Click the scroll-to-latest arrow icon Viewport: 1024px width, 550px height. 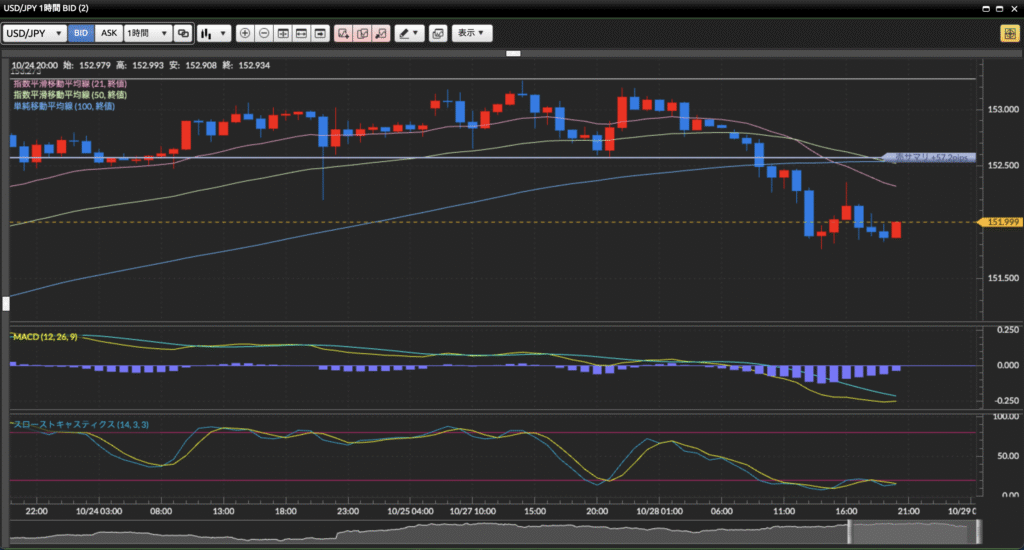[x=320, y=33]
